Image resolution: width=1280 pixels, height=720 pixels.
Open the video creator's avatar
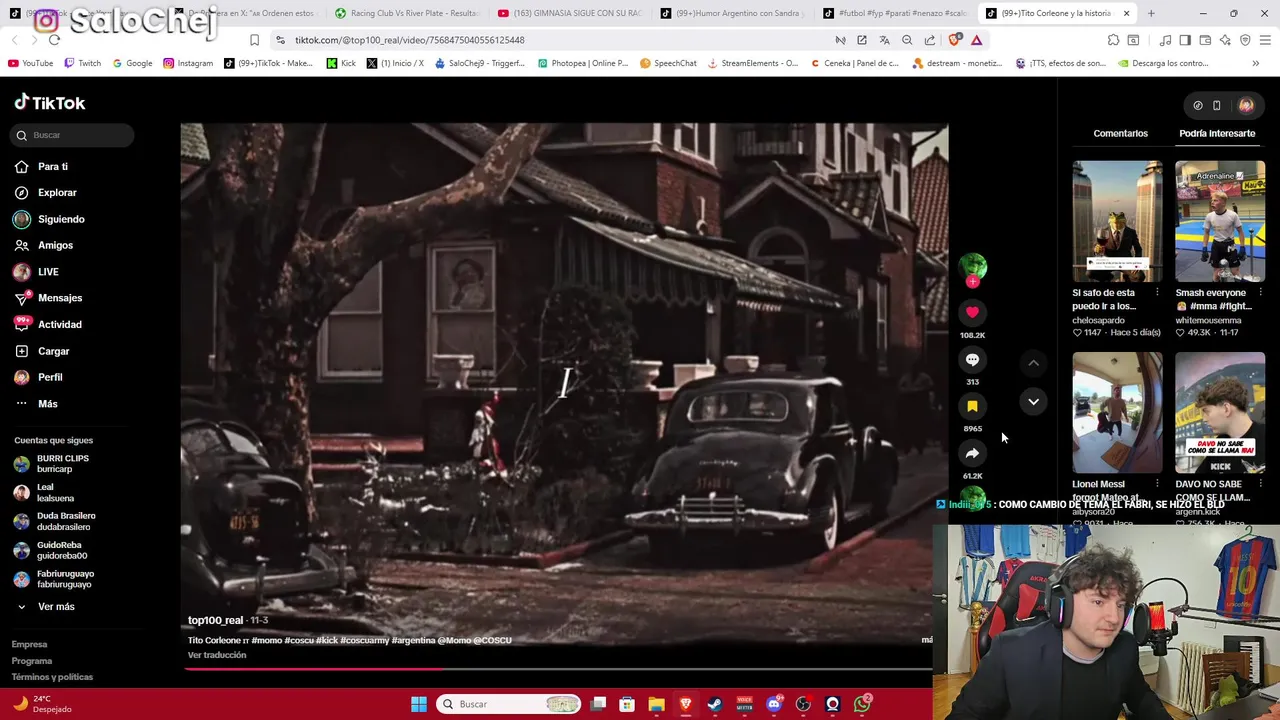coord(972,266)
